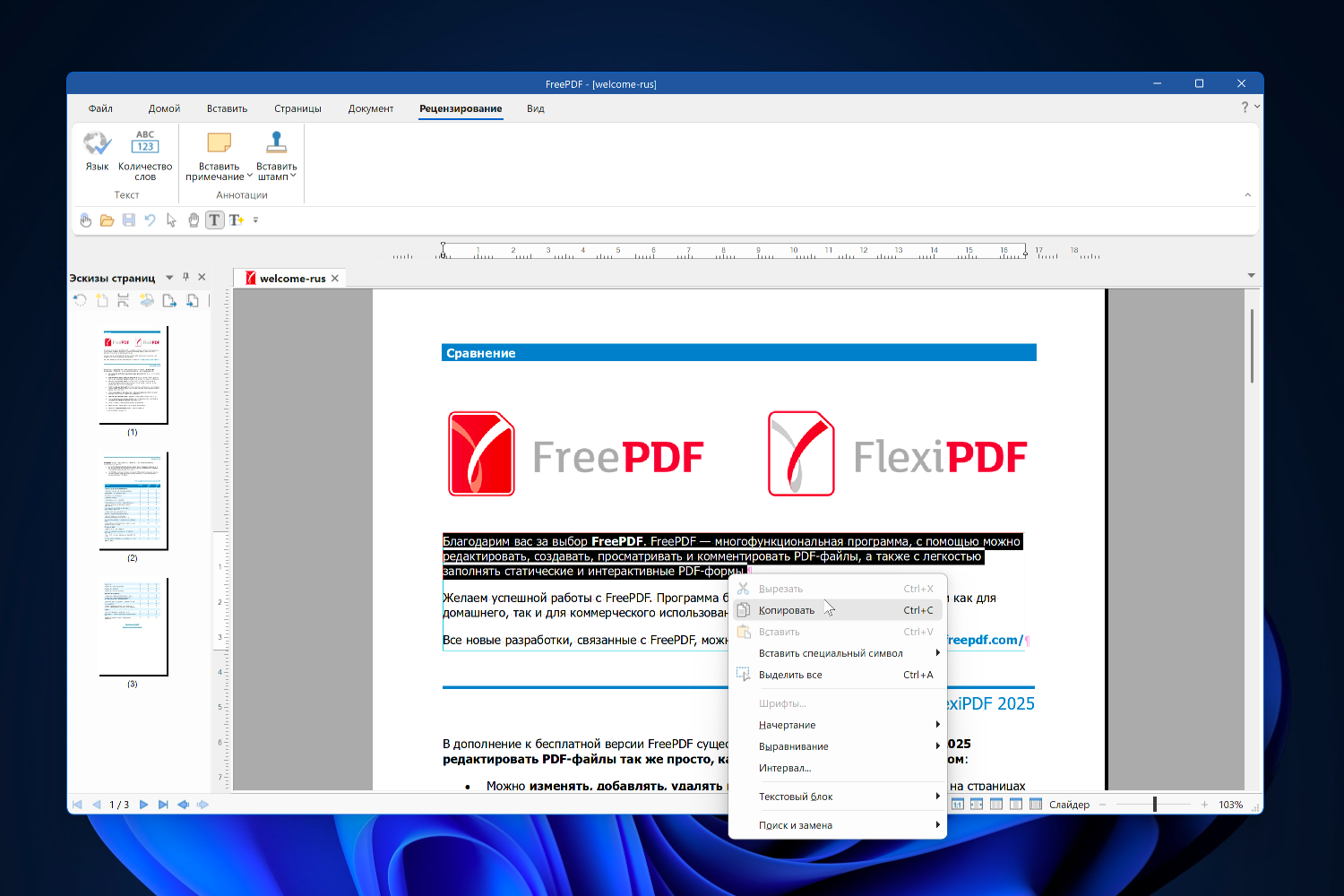Select the page 3 thumbnail
The height and width of the screenshot is (896, 1344).
(x=134, y=626)
